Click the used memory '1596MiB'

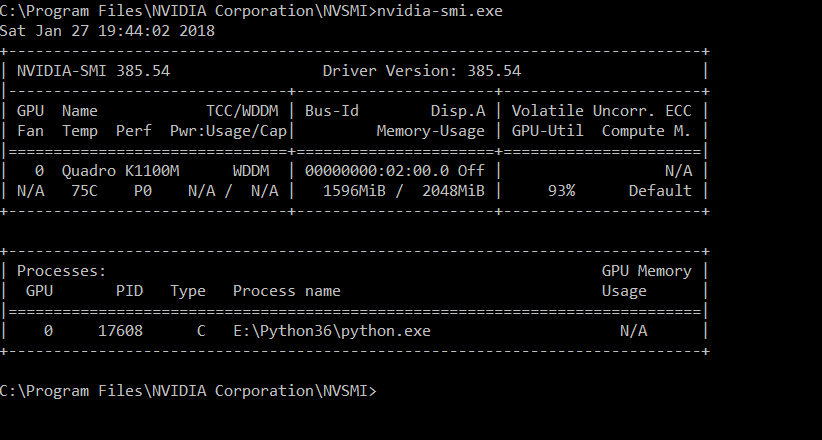pyautogui.click(x=354, y=190)
